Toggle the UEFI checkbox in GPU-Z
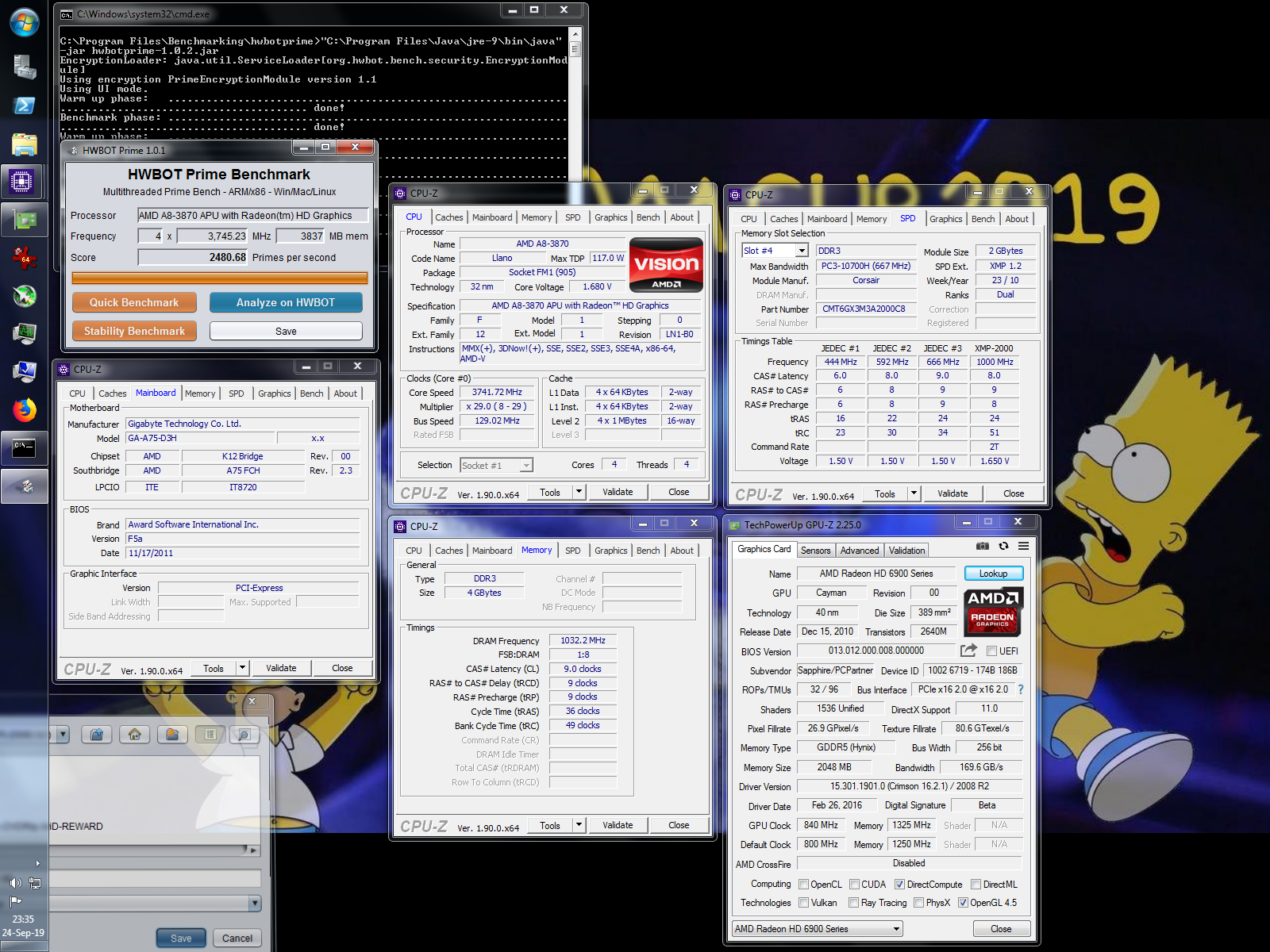Screen dimensions: 1270x952 click(x=991, y=651)
